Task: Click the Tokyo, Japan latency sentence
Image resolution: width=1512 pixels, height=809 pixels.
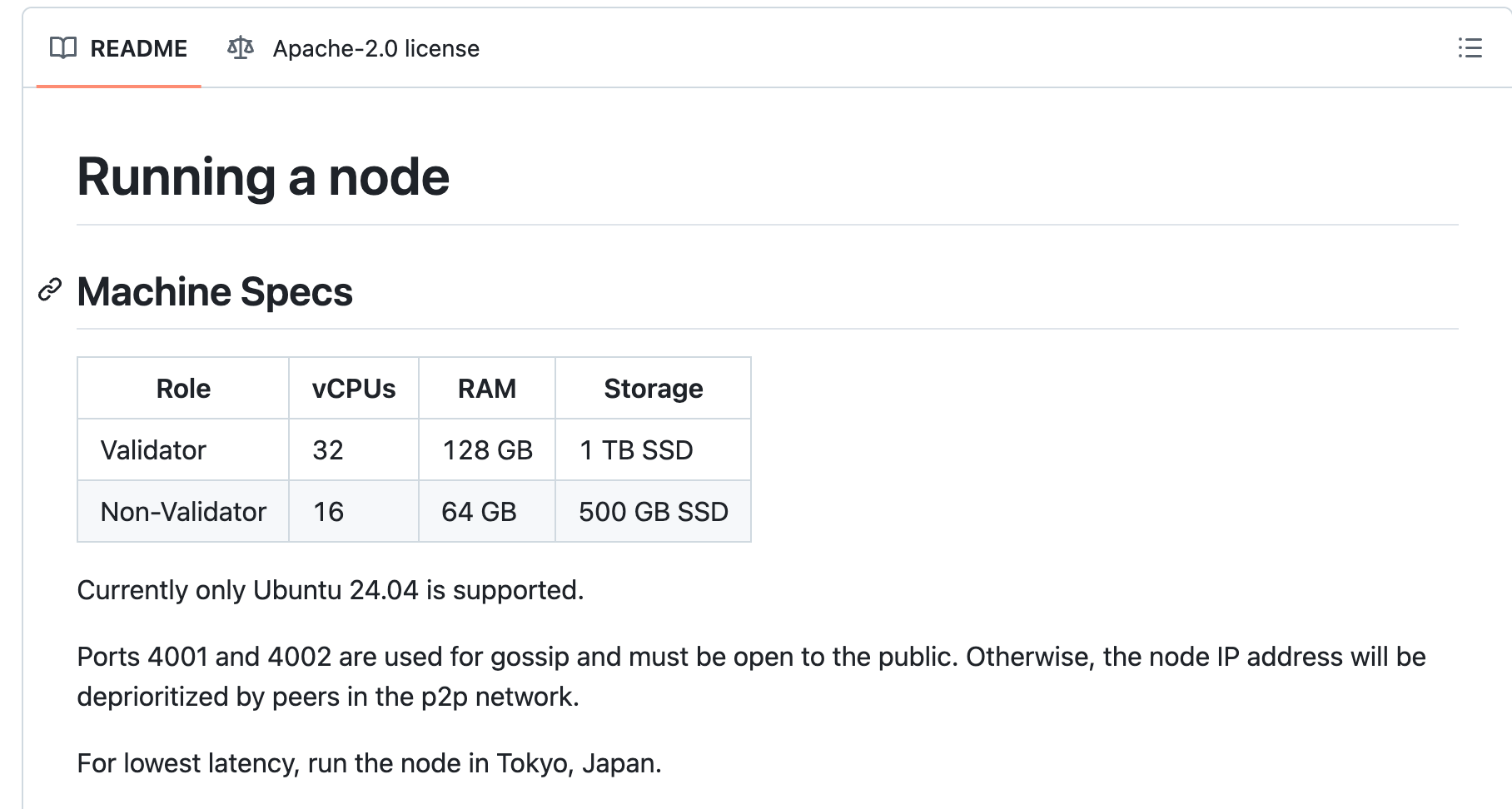Action: (369, 763)
